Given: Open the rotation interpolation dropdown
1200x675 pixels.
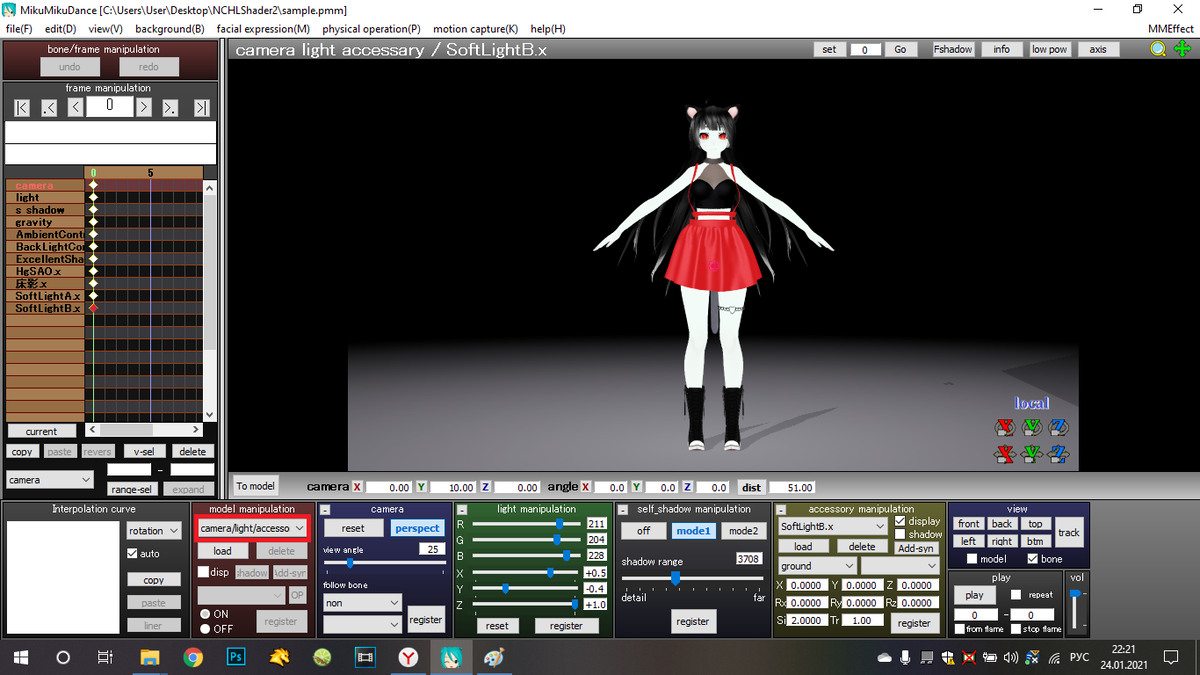Looking at the screenshot, I should [154, 531].
